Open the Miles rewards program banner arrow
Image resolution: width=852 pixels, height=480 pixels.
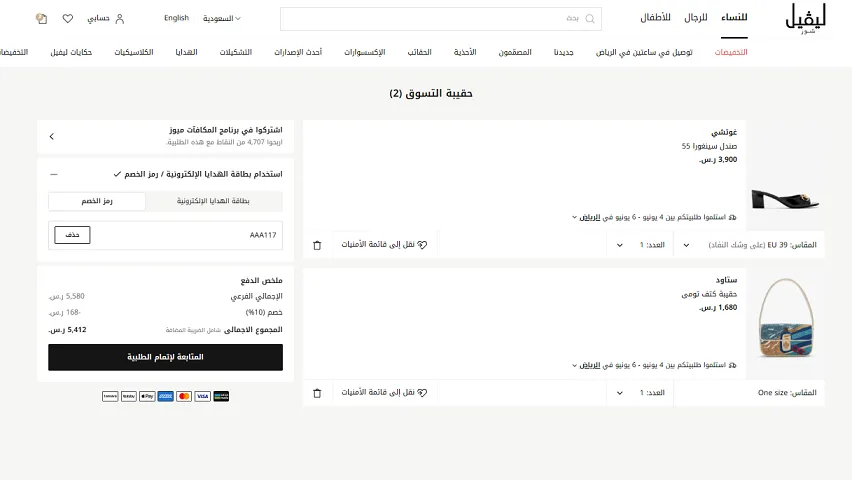(52, 136)
